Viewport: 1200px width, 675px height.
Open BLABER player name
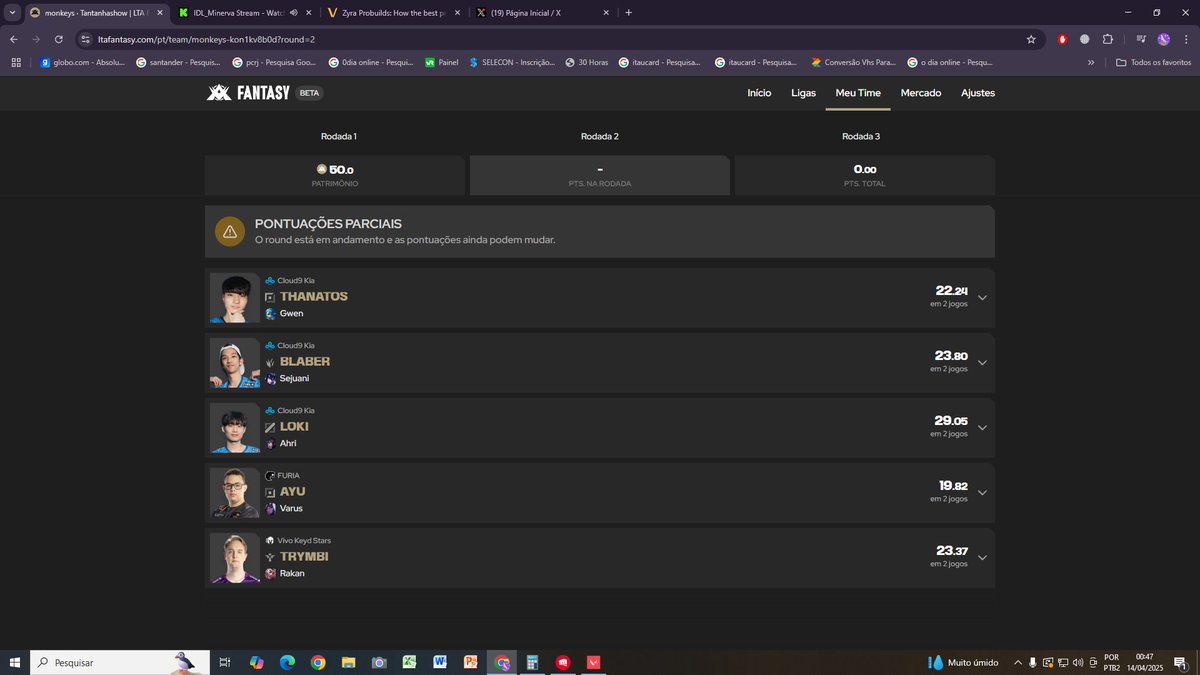[x=305, y=362]
